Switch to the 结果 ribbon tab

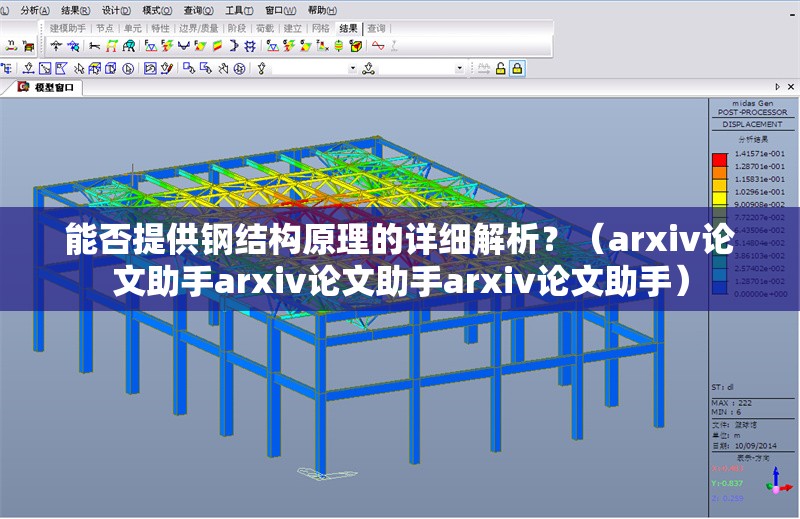coord(348,29)
